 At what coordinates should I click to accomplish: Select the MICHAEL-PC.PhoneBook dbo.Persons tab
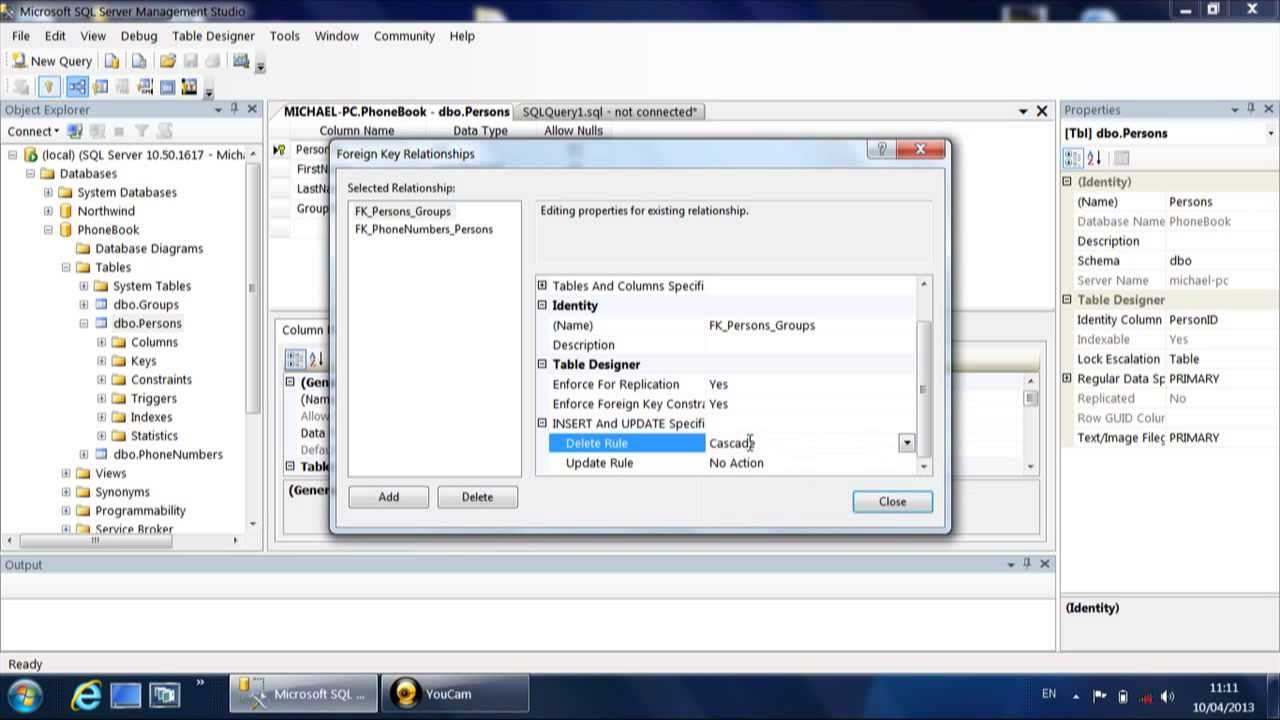tap(396, 112)
